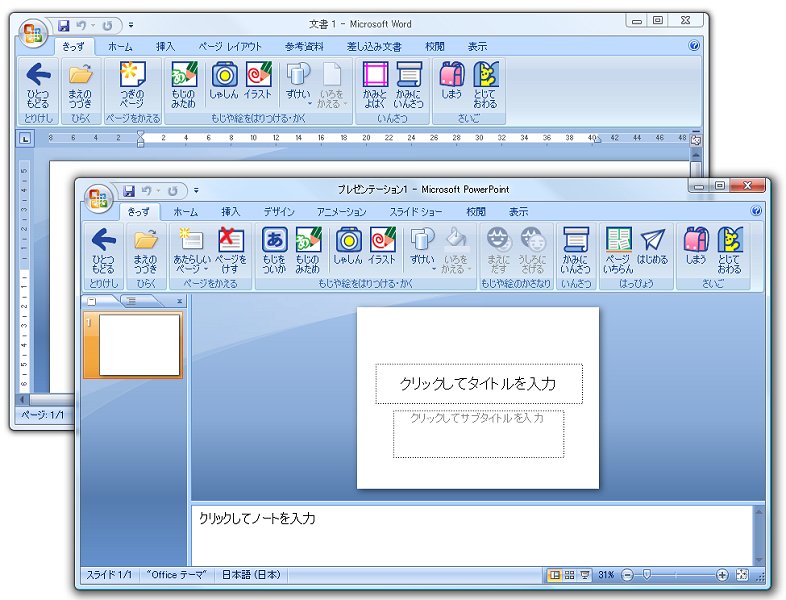Screen dimensions: 786x600
Task: Open PowerPoint quick access customize arrow
Action: coord(196,190)
